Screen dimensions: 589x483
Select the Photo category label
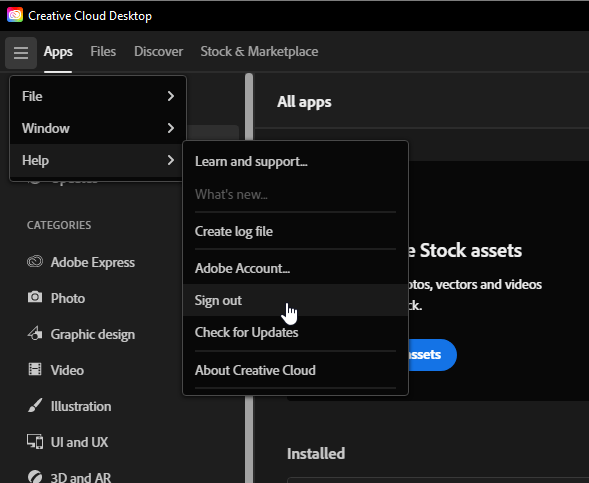point(68,298)
